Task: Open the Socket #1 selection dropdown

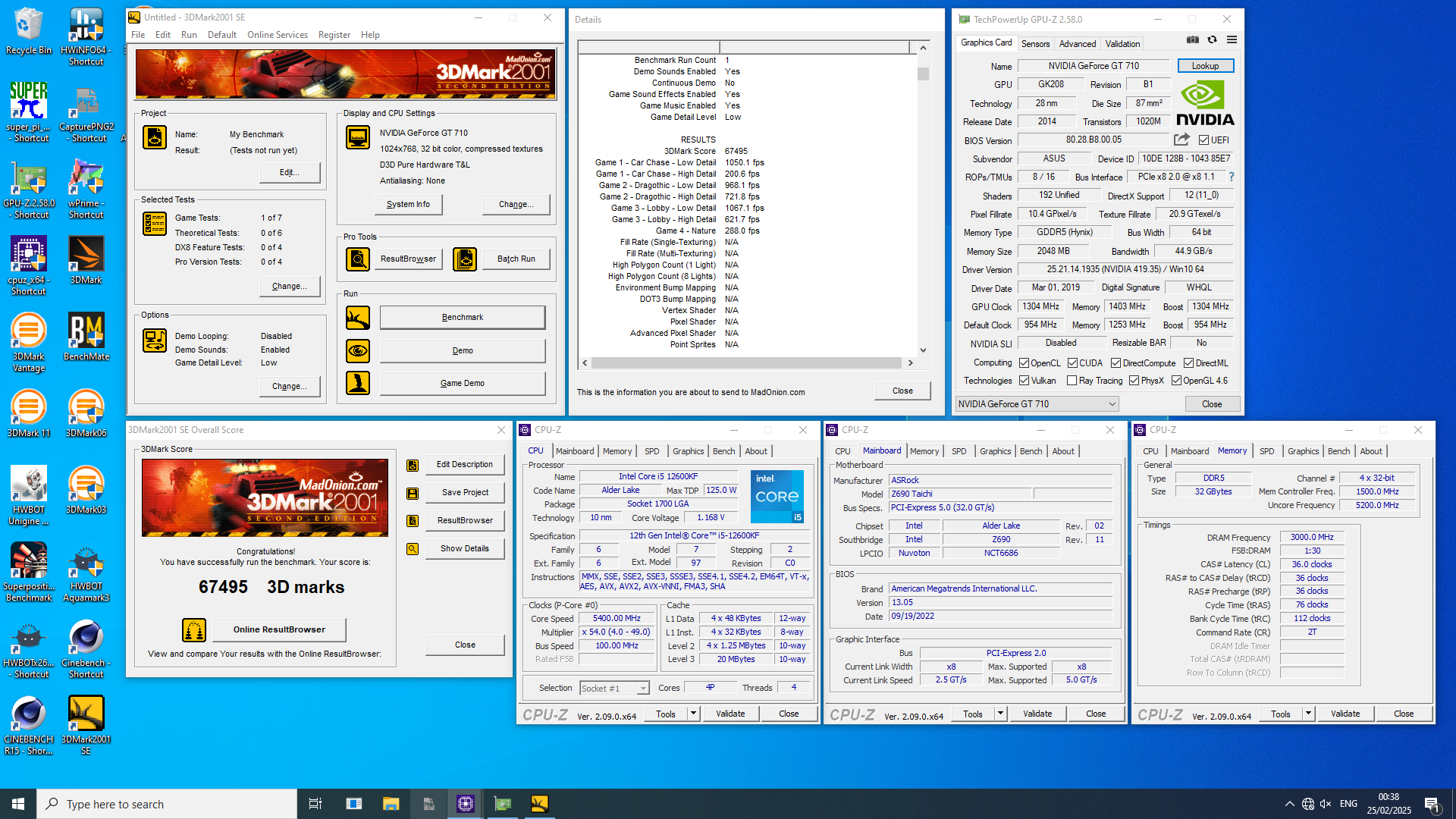Action: tap(614, 688)
